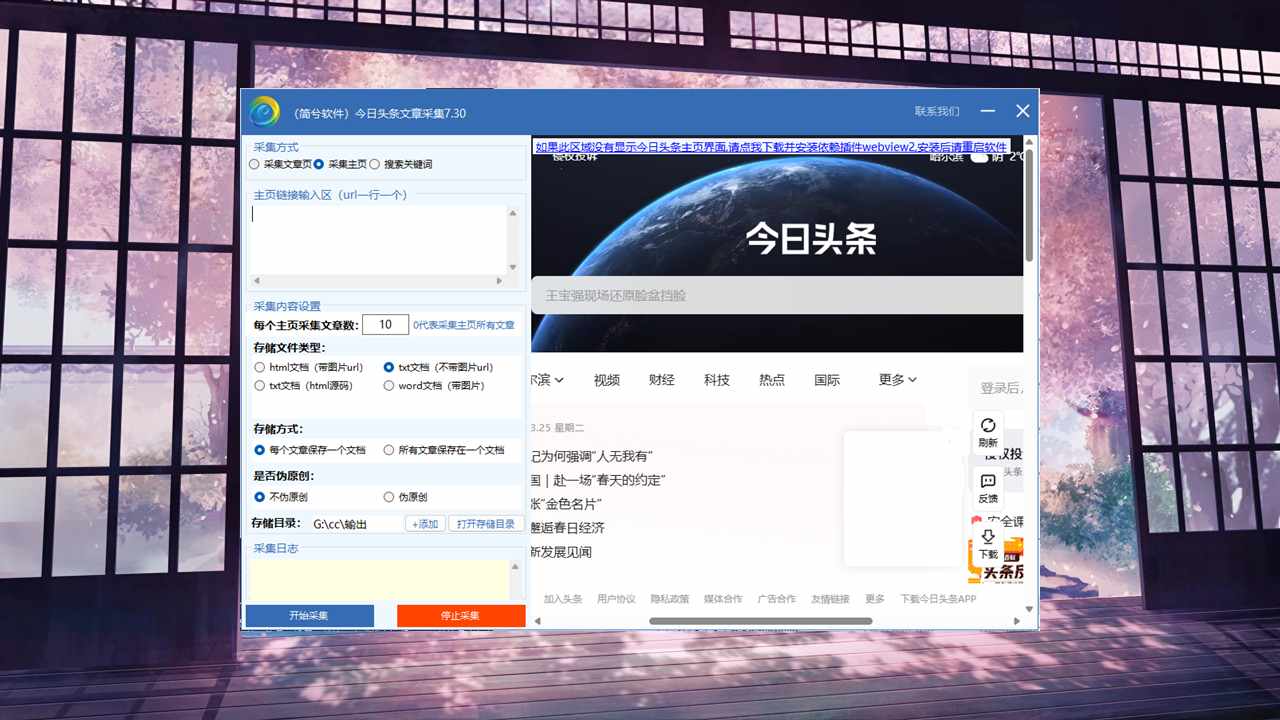Open the city dropdown chevron in nav bar
1280x720 pixels.
pos(559,380)
